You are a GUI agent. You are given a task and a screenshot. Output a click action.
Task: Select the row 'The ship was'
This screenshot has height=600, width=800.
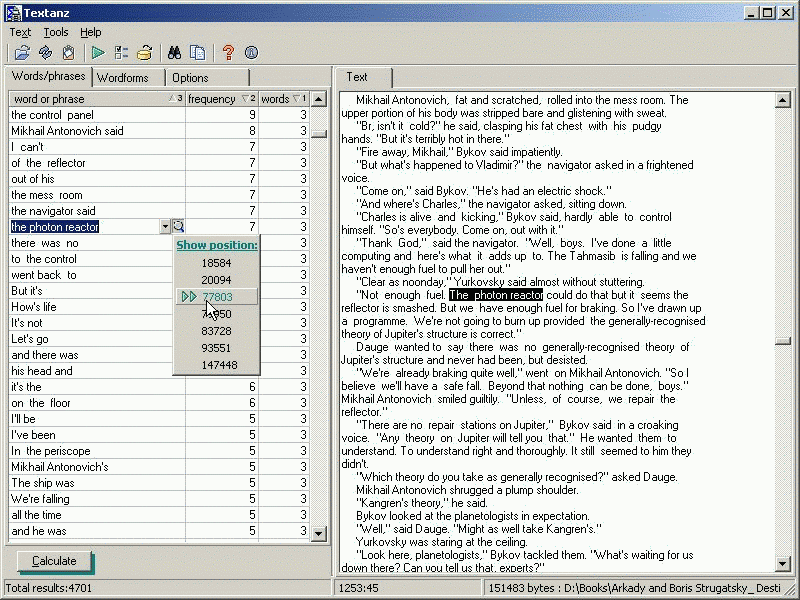pos(159,483)
